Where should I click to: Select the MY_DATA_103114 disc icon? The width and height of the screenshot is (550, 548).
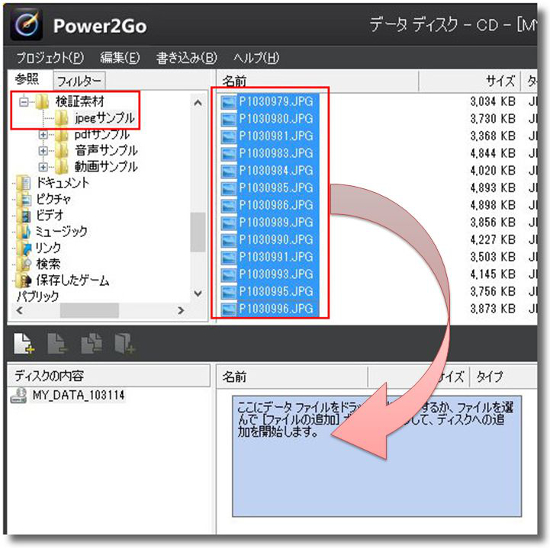point(19,395)
